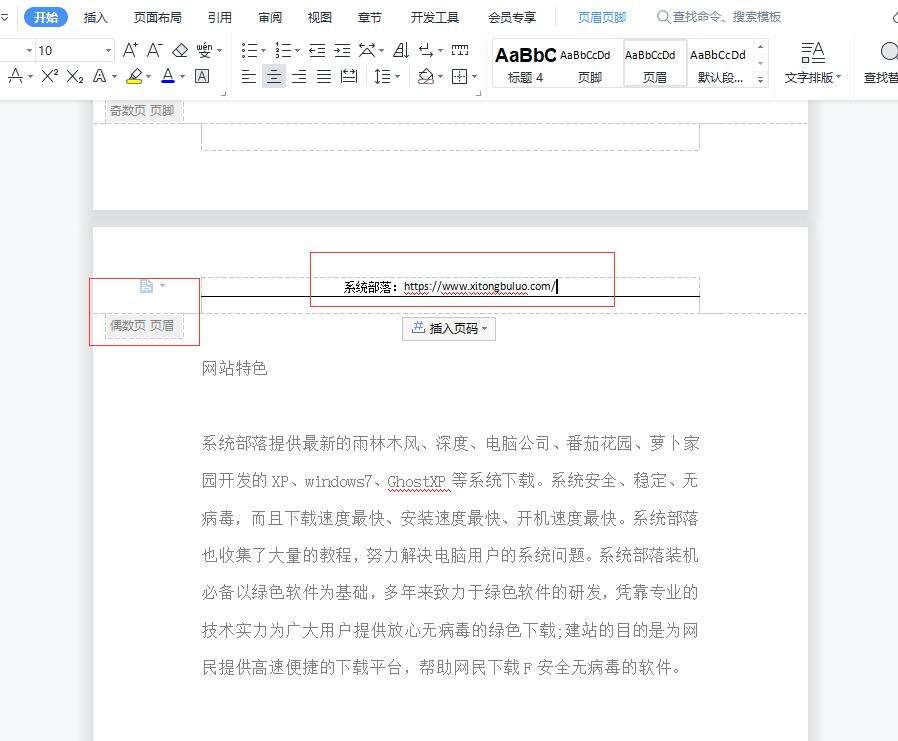Open the Member Exclusive tab
This screenshot has width=898, height=741.
[x=512, y=18]
